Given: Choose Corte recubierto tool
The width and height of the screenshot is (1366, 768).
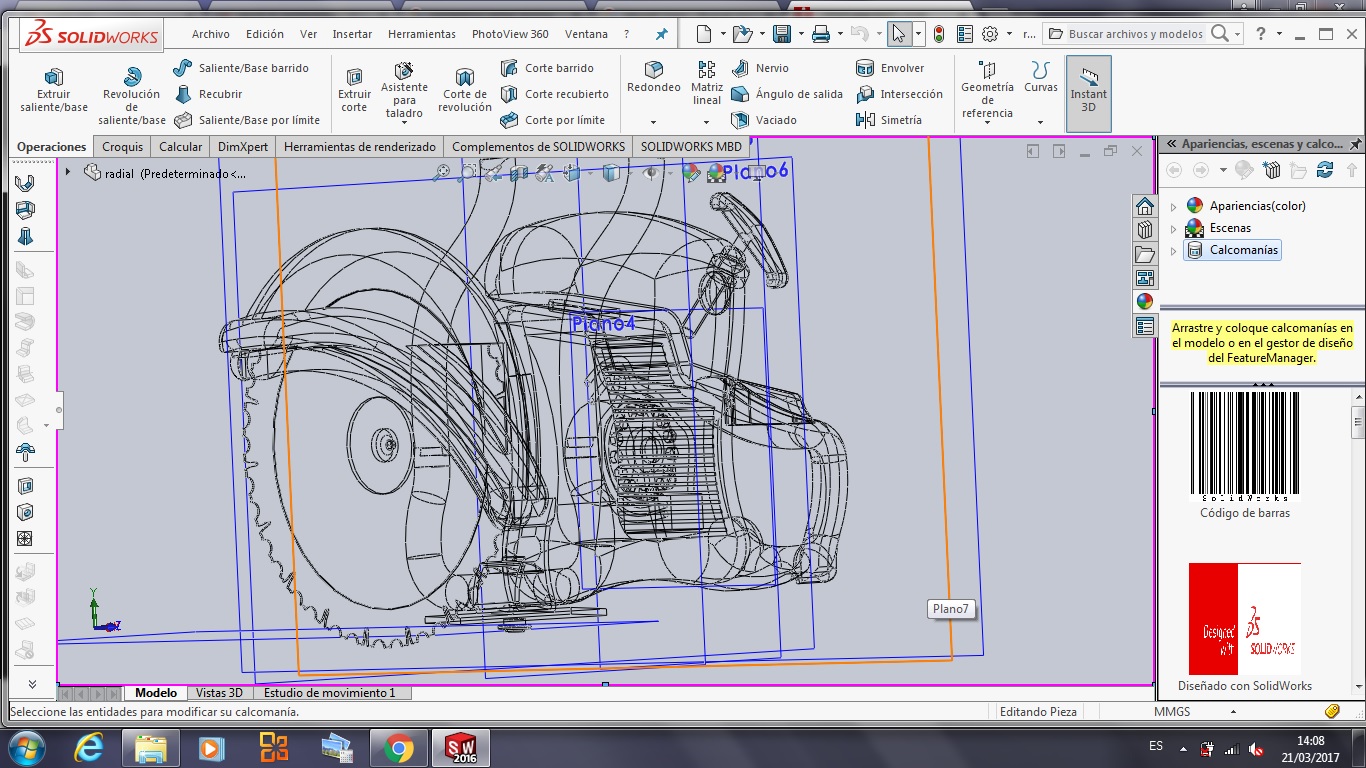Looking at the screenshot, I should coord(554,94).
